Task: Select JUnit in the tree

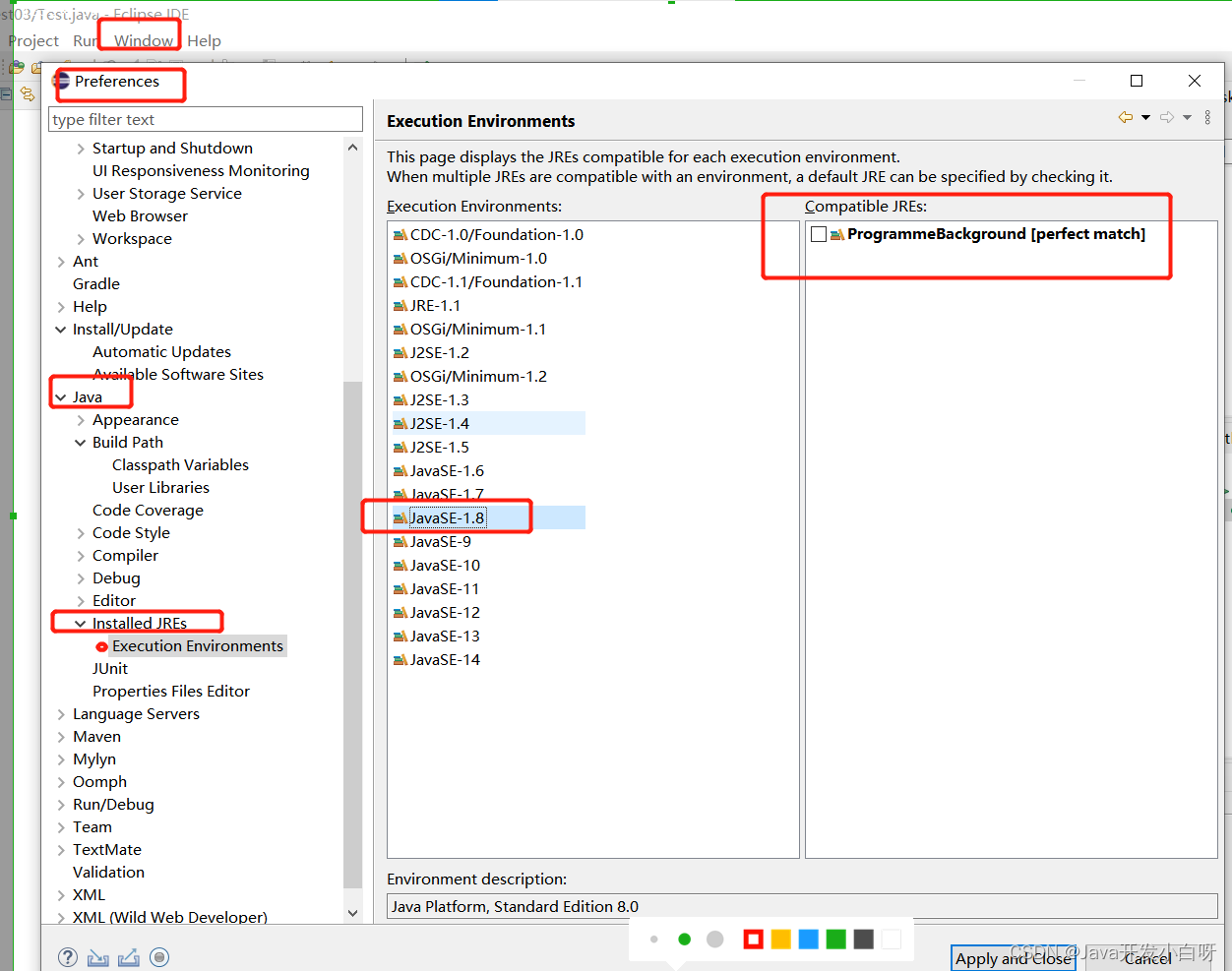Action: click(x=110, y=669)
